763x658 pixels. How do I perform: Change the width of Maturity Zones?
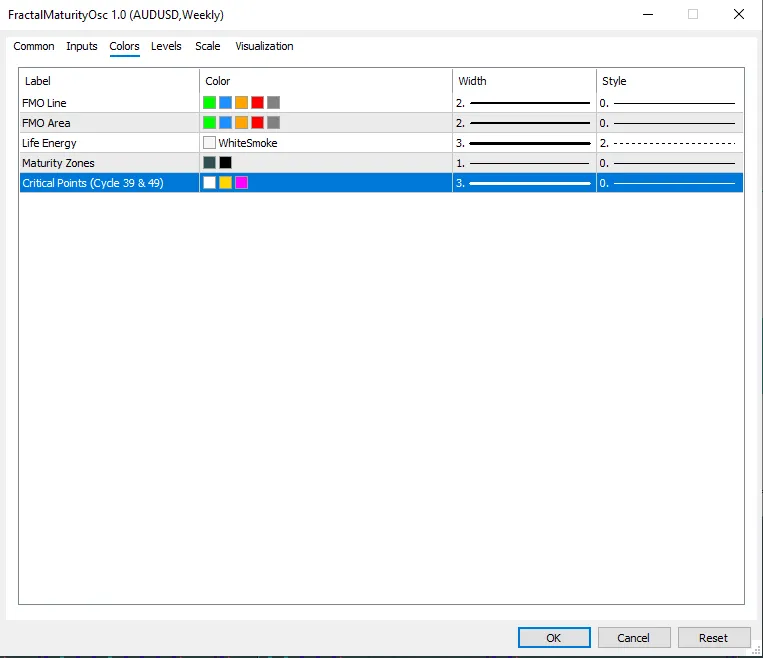523,163
